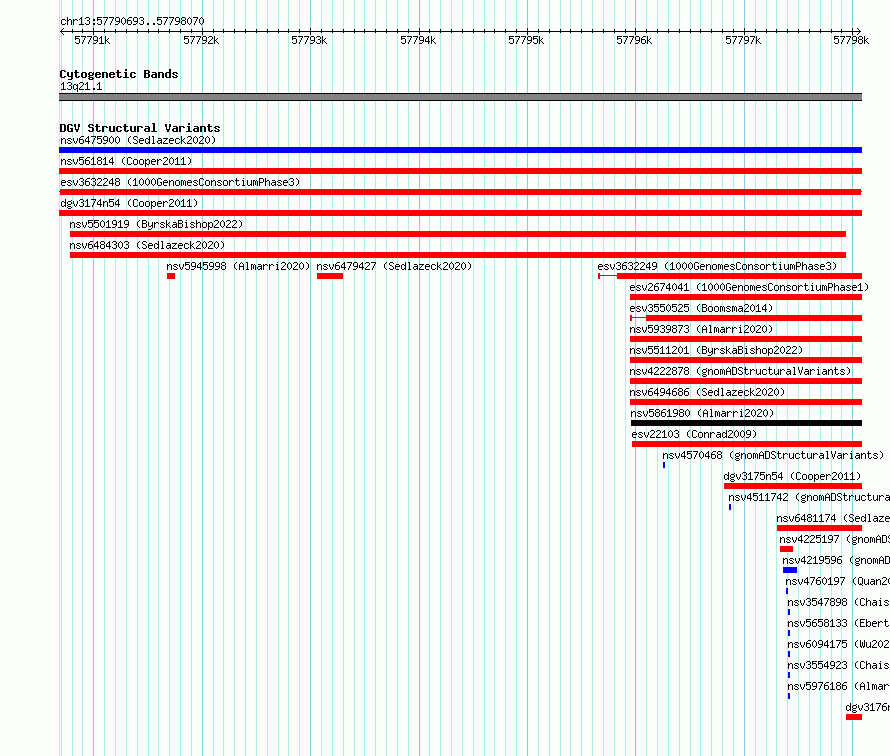Select the red nsv6479427 variant bar
890x756 pixels.
330,276
